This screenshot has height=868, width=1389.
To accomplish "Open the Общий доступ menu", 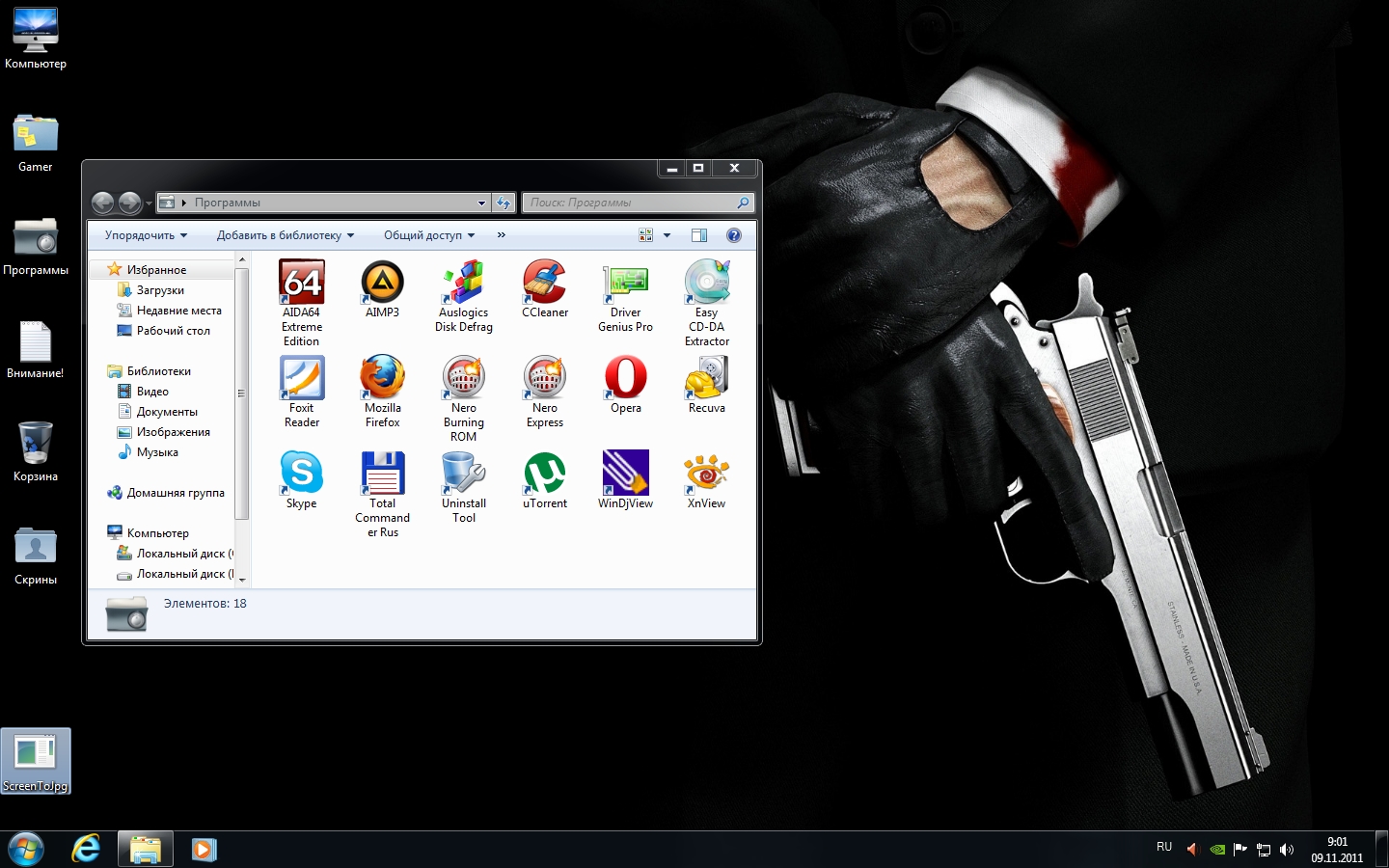I will coord(429,235).
